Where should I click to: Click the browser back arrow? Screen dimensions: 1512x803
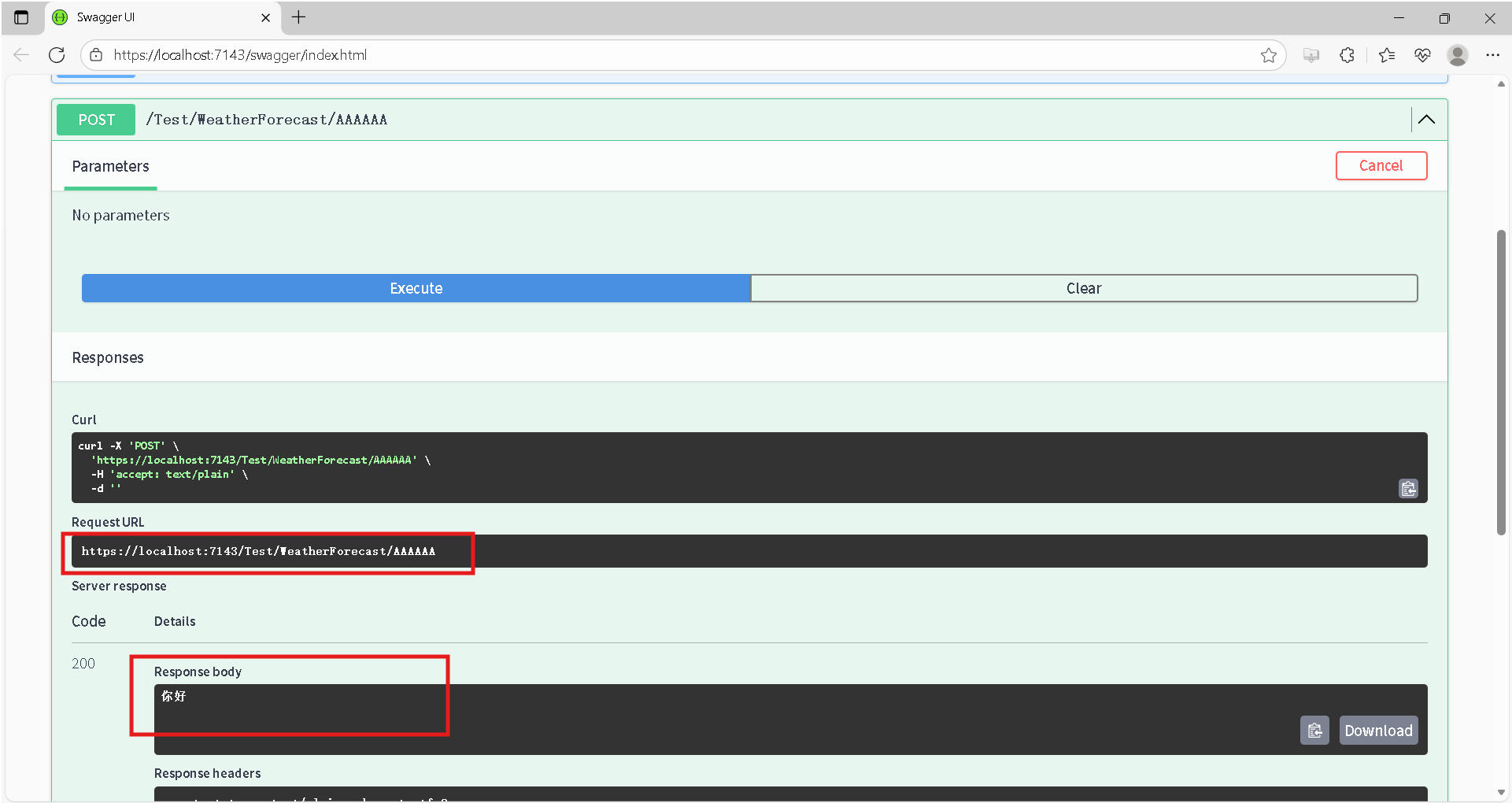pyautogui.click(x=21, y=55)
